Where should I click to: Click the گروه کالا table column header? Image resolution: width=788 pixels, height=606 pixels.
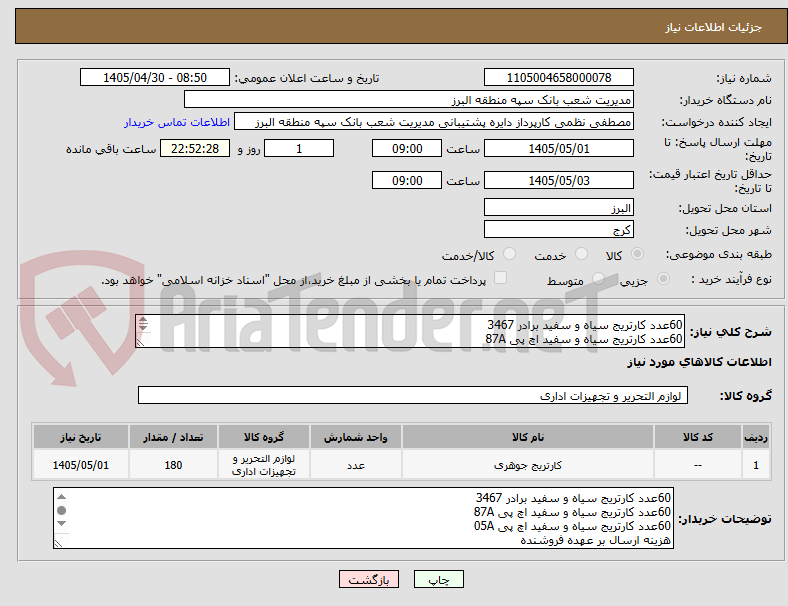coord(263,437)
